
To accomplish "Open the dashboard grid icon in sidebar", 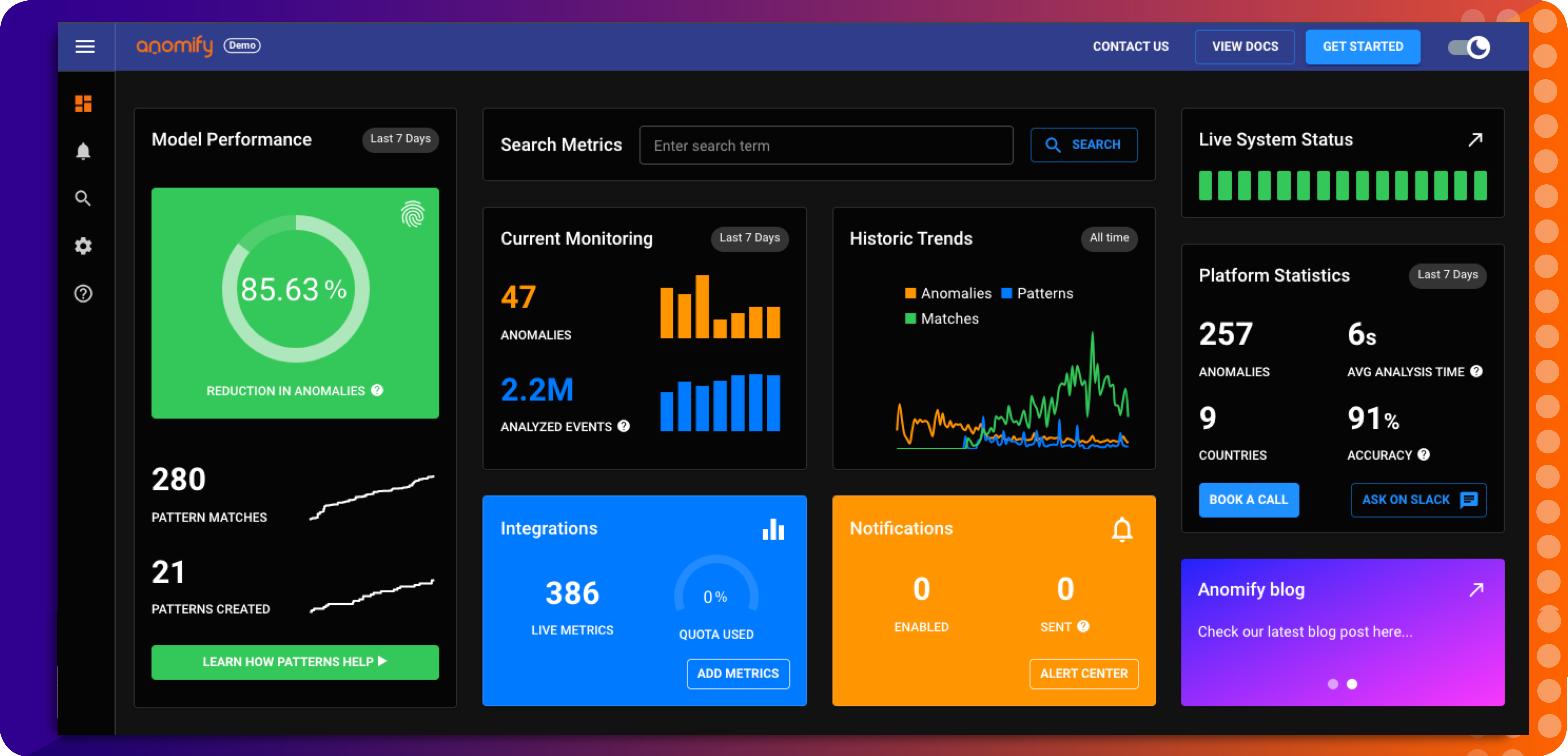I will pos(83,103).
